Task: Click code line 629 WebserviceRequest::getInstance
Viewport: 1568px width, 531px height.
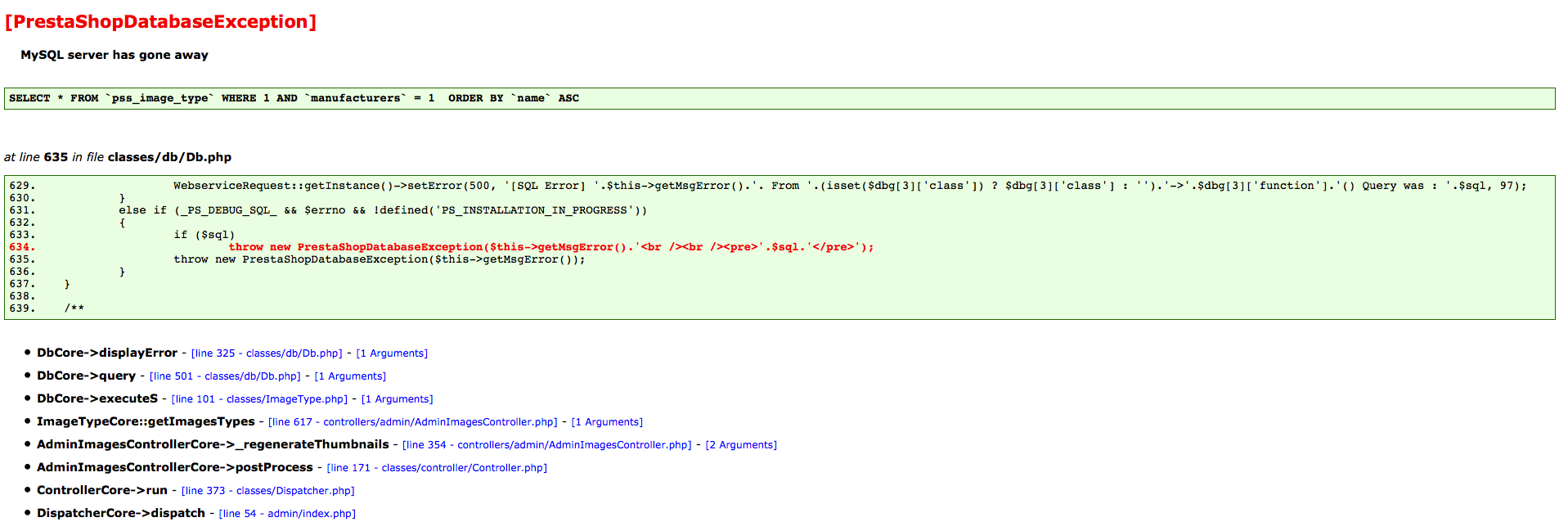Action: click(x=850, y=186)
